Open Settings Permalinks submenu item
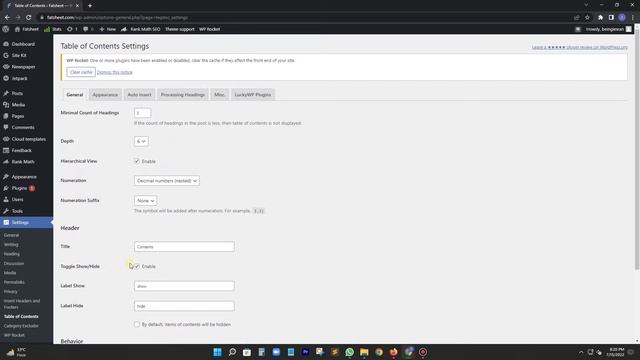This screenshot has height=360, width=640. coord(14,282)
